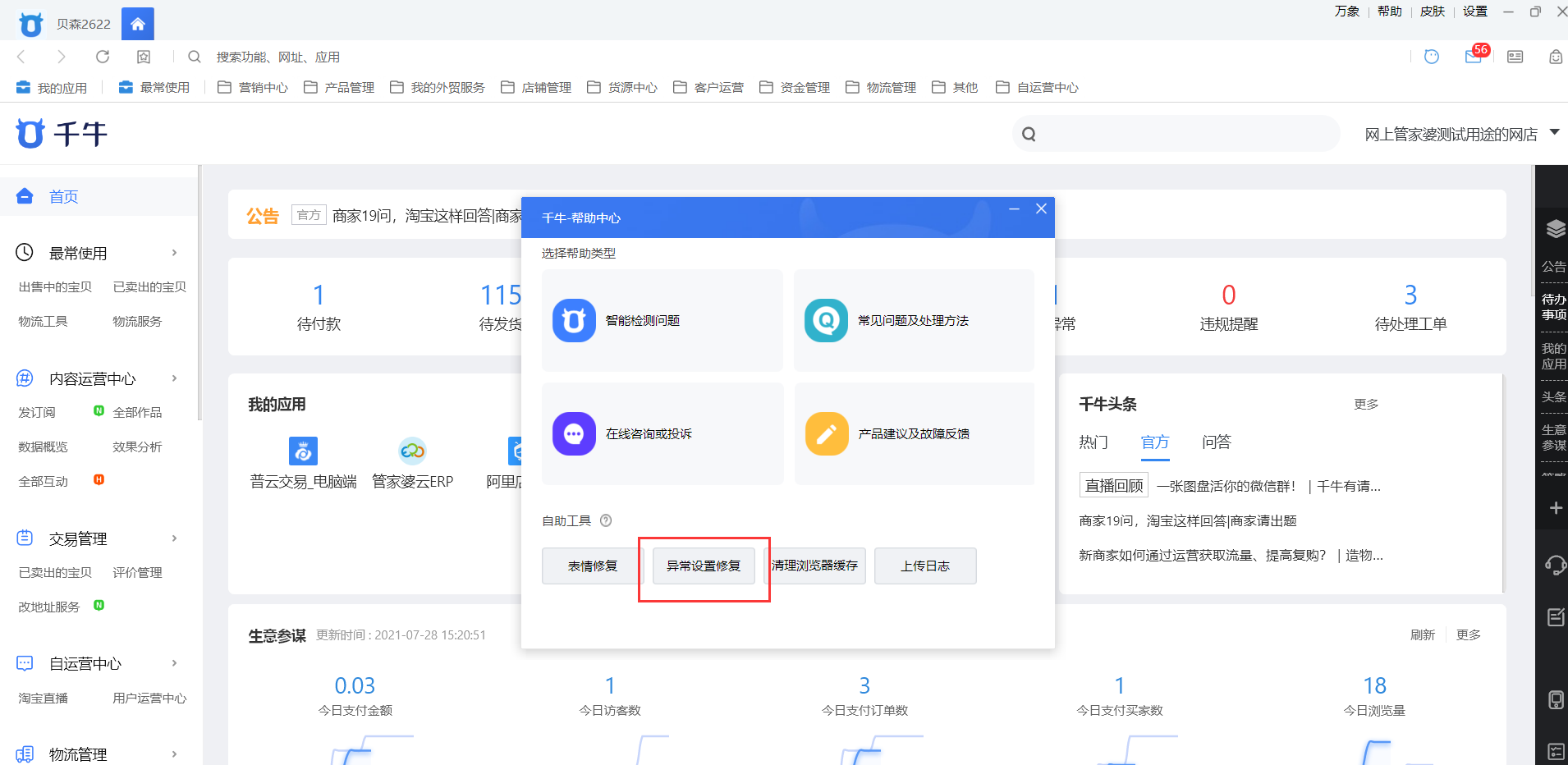Screen dimensions: 1568x765
Task: Go back with the left arrow
Action: (21, 57)
